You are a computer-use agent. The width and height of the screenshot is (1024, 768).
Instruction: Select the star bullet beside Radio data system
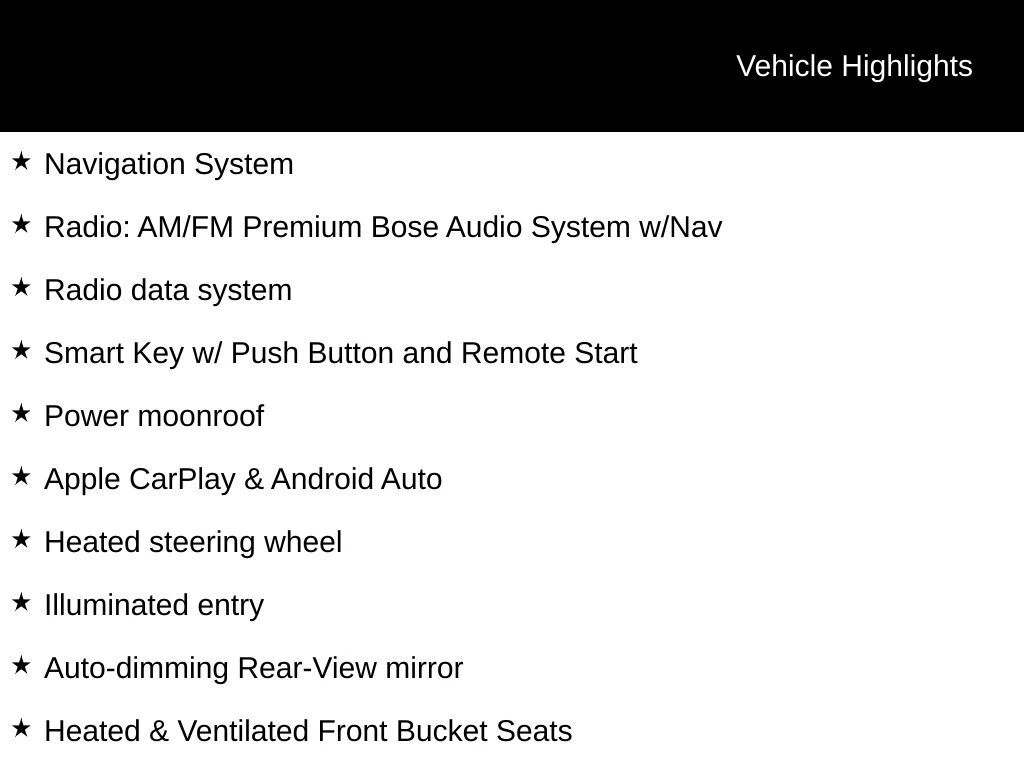[21, 287]
